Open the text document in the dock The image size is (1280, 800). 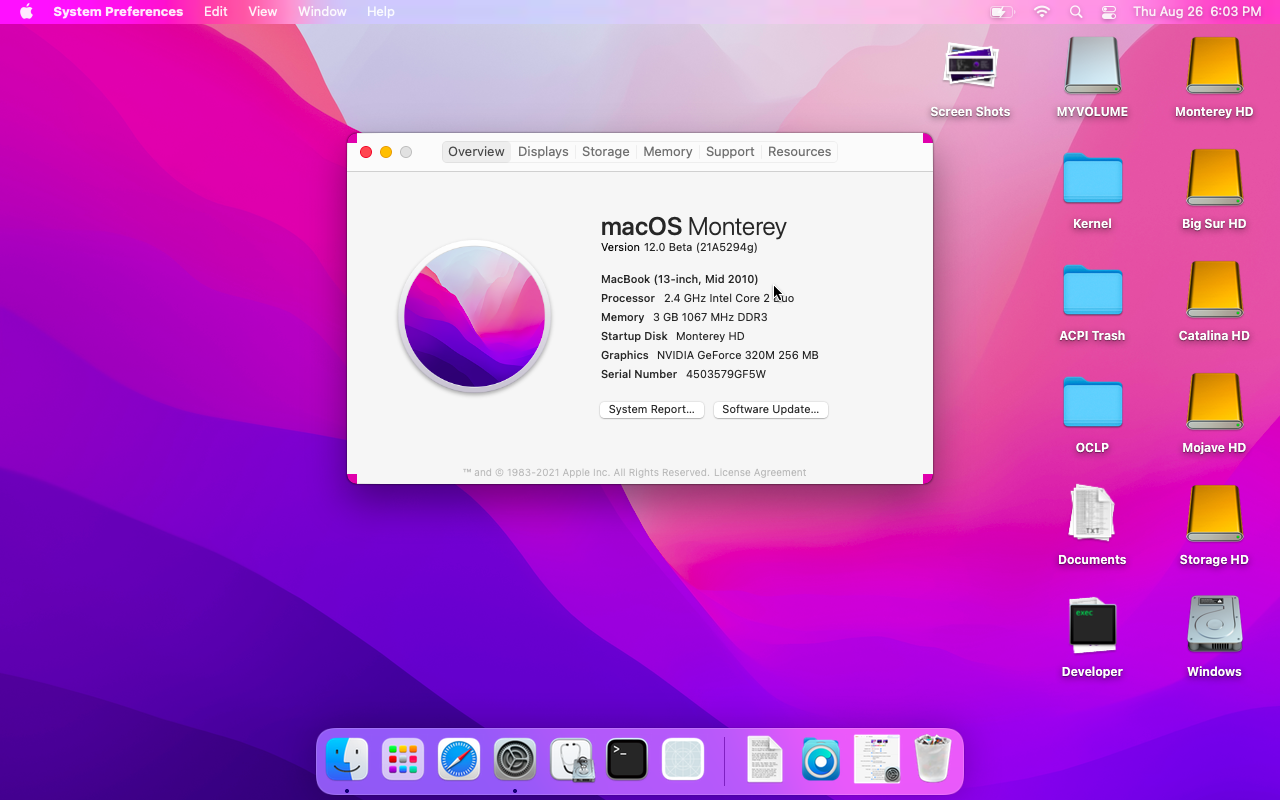point(765,760)
